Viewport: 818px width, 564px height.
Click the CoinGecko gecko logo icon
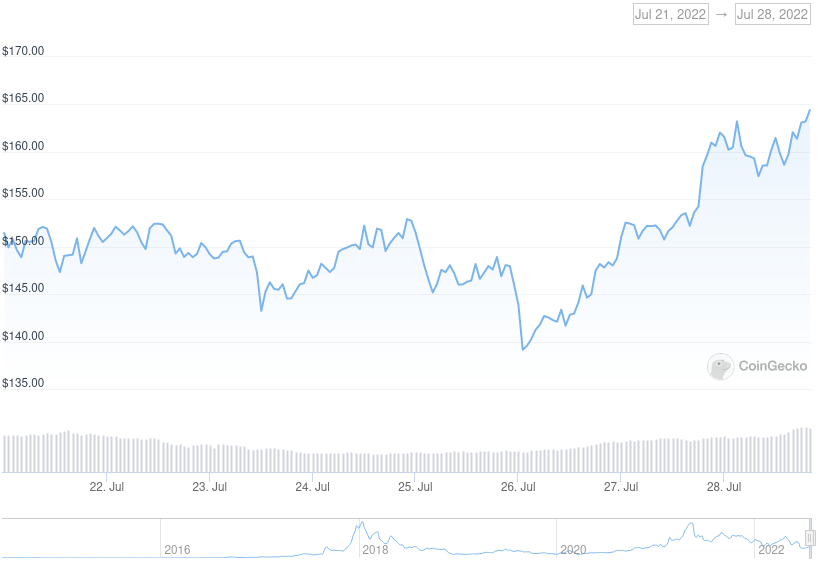click(x=720, y=367)
